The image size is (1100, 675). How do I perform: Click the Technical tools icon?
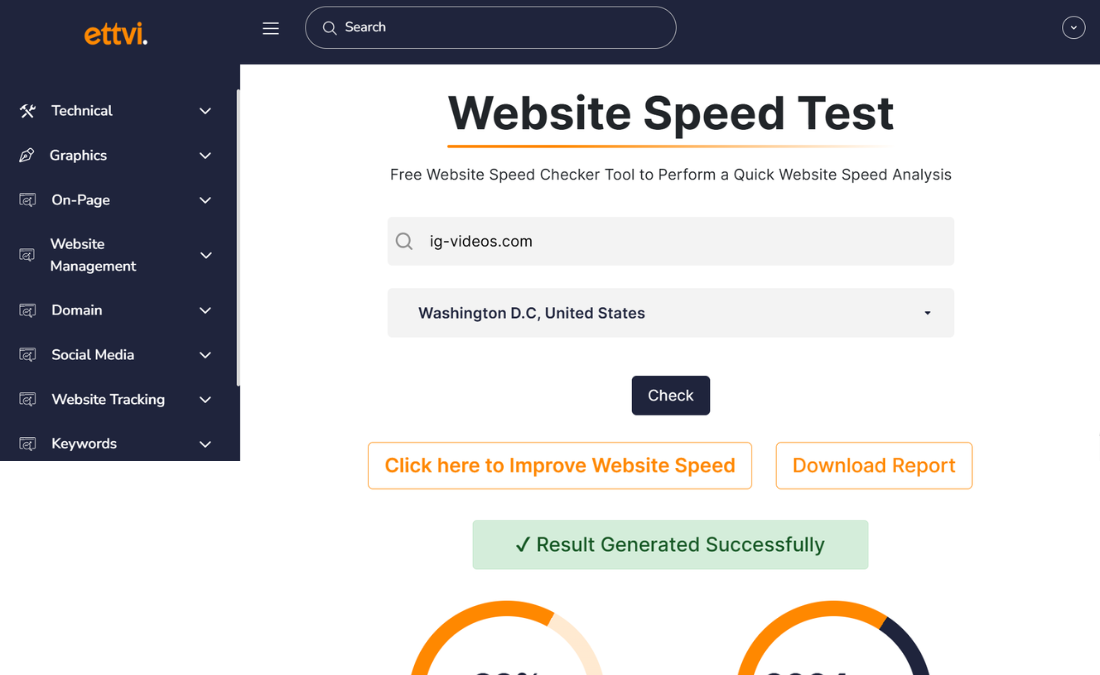(27, 111)
